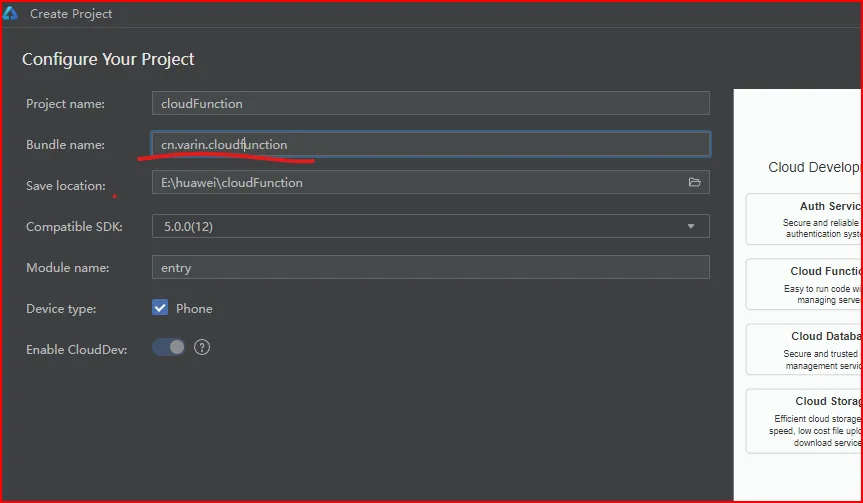The height and width of the screenshot is (503, 863).
Task: Select the 5.0.0(12) SDK combo box
Action: click(430, 226)
